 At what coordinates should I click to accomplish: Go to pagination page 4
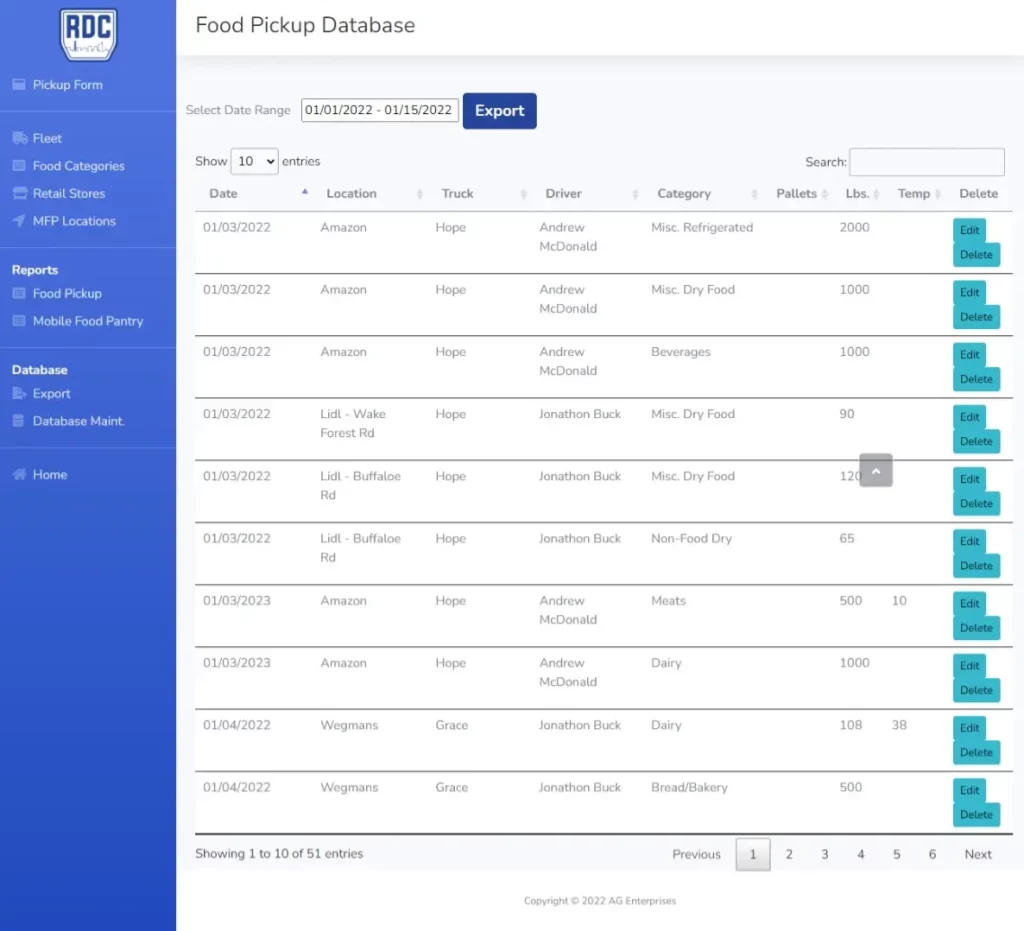(x=861, y=854)
